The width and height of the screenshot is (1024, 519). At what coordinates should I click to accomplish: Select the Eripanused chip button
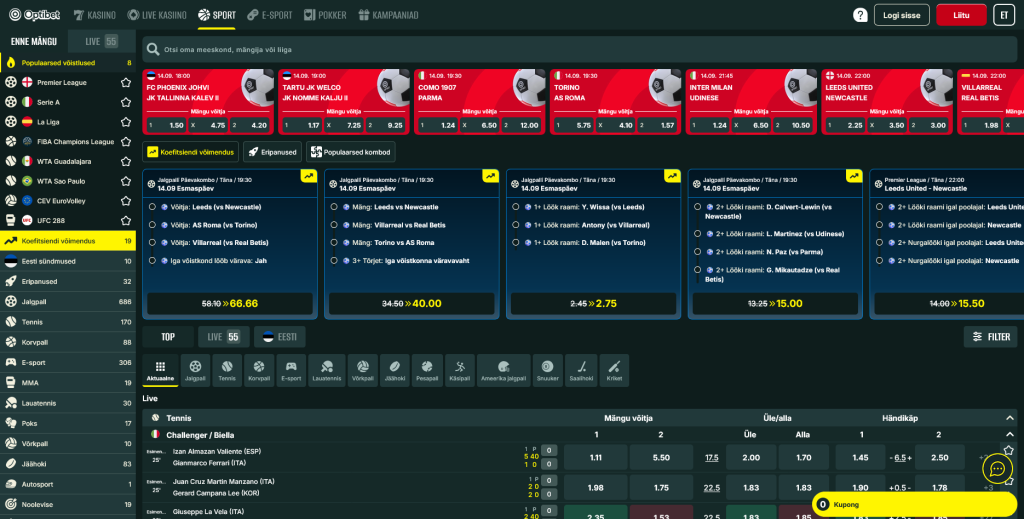[x=272, y=152]
